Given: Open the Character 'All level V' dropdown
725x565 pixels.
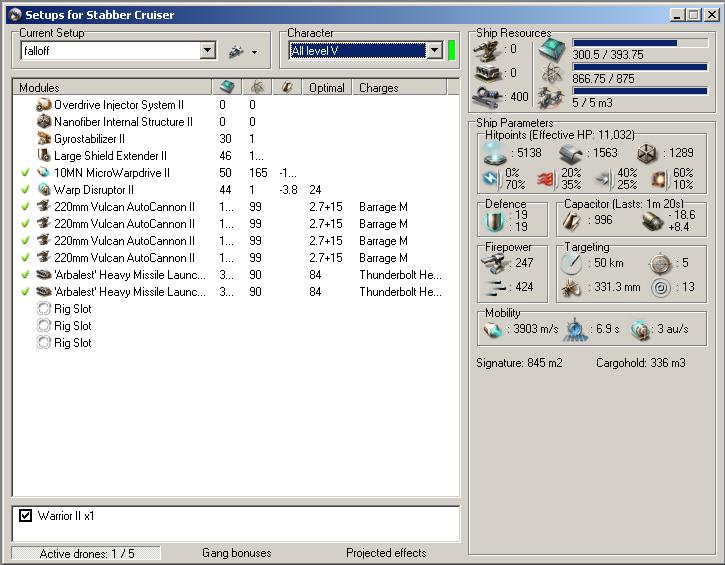Looking at the screenshot, I should point(434,50).
